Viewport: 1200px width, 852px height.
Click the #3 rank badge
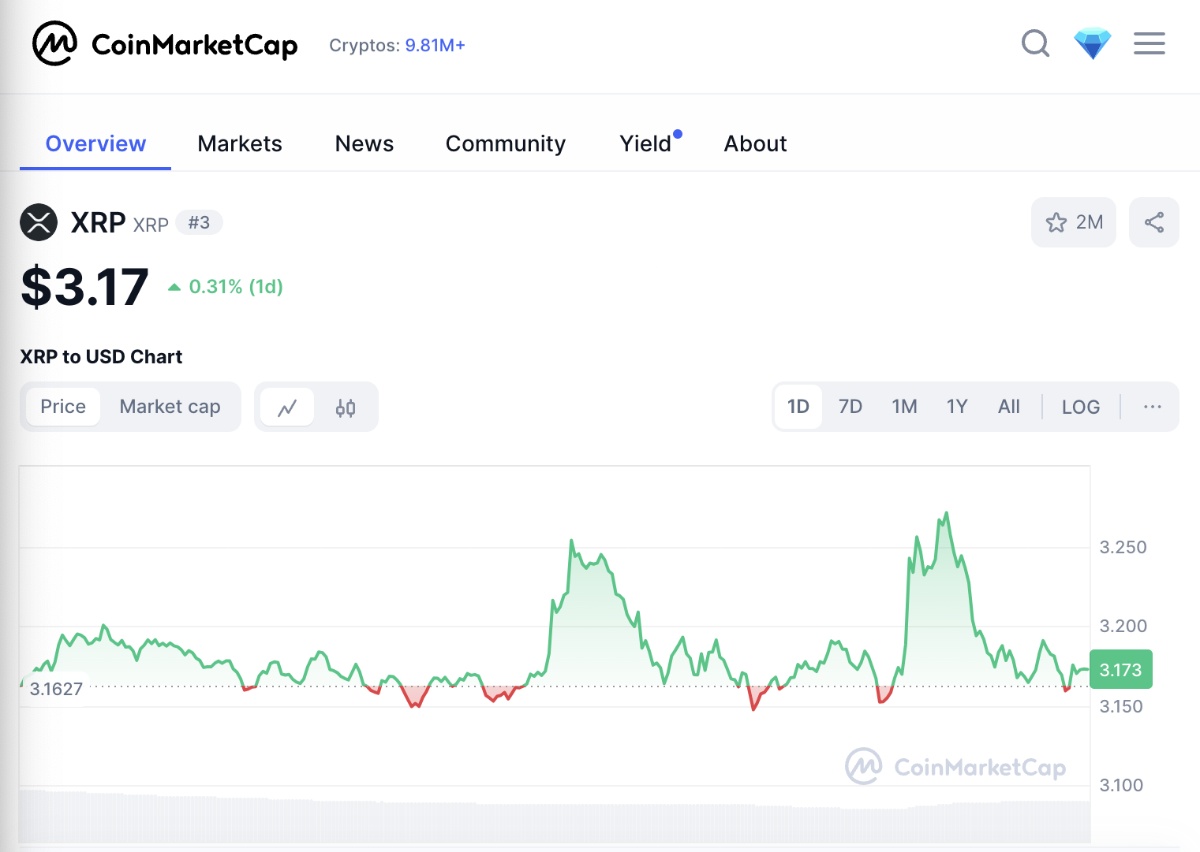[199, 222]
